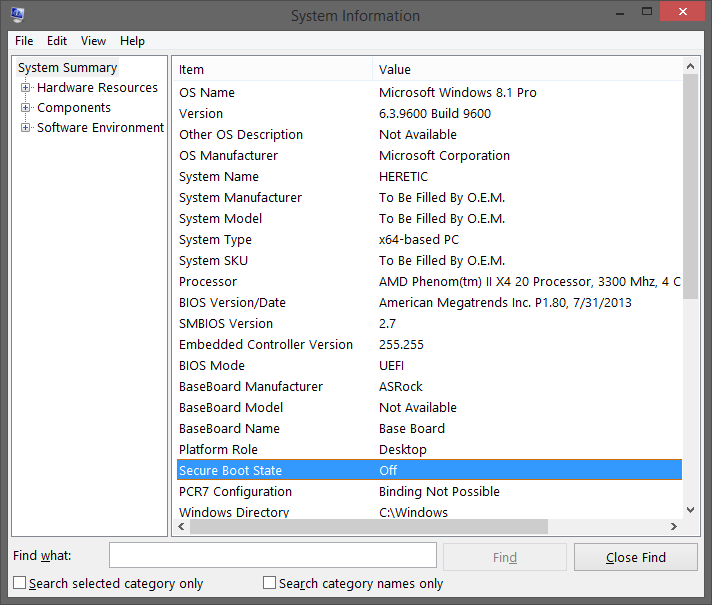The height and width of the screenshot is (605, 712).
Task: Toggle Search selected category only checkbox
Action: click(20, 583)
